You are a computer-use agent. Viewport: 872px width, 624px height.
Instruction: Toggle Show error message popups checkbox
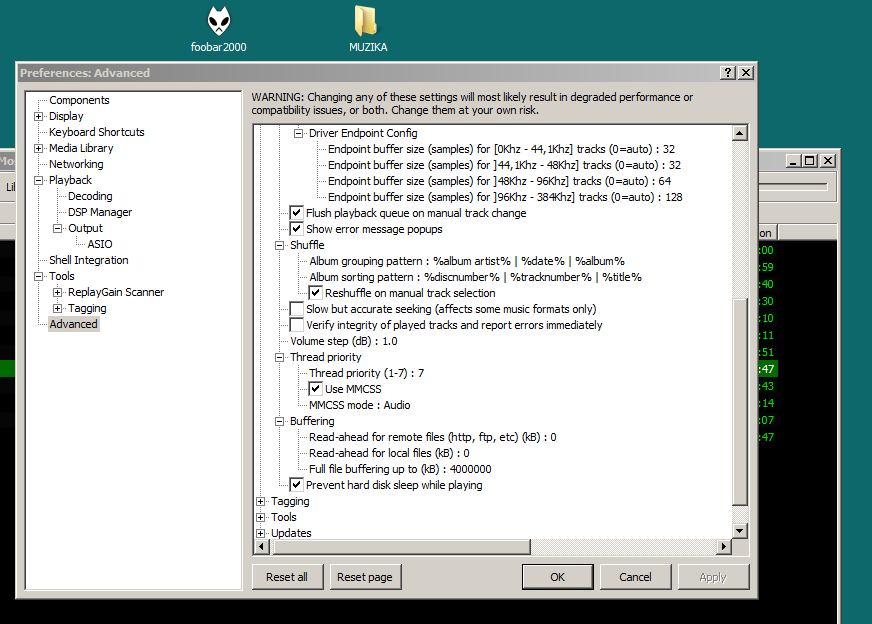point(297,229)
